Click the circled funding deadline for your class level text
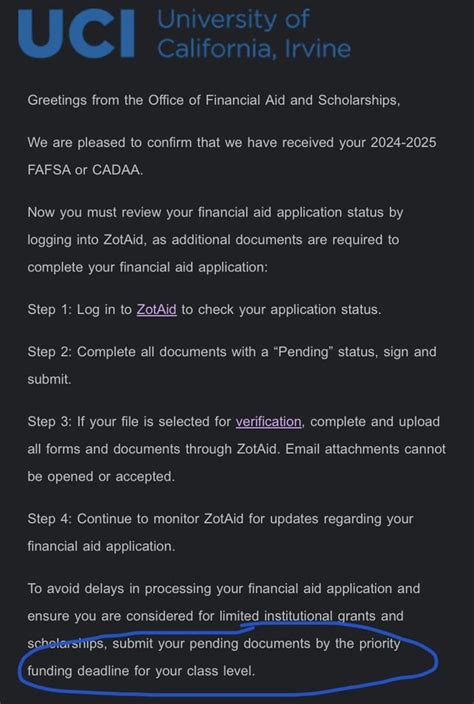Viewport: 474px width, 704px height. (x=141, y=672)
